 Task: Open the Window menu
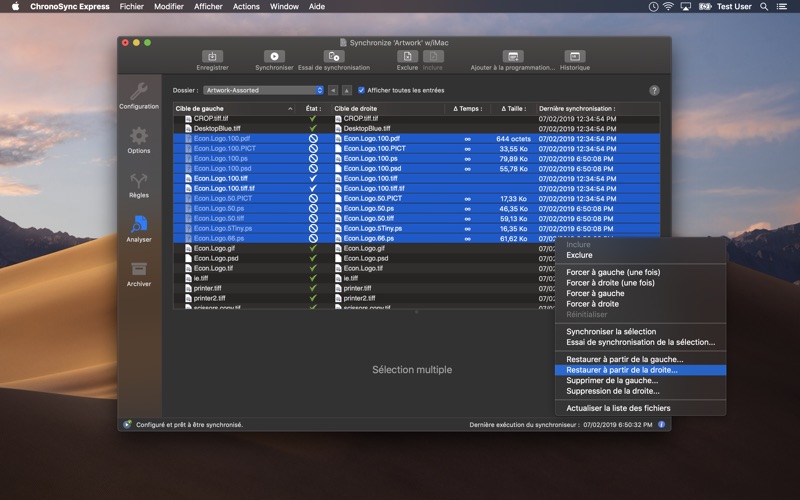(x=284, y=7)
